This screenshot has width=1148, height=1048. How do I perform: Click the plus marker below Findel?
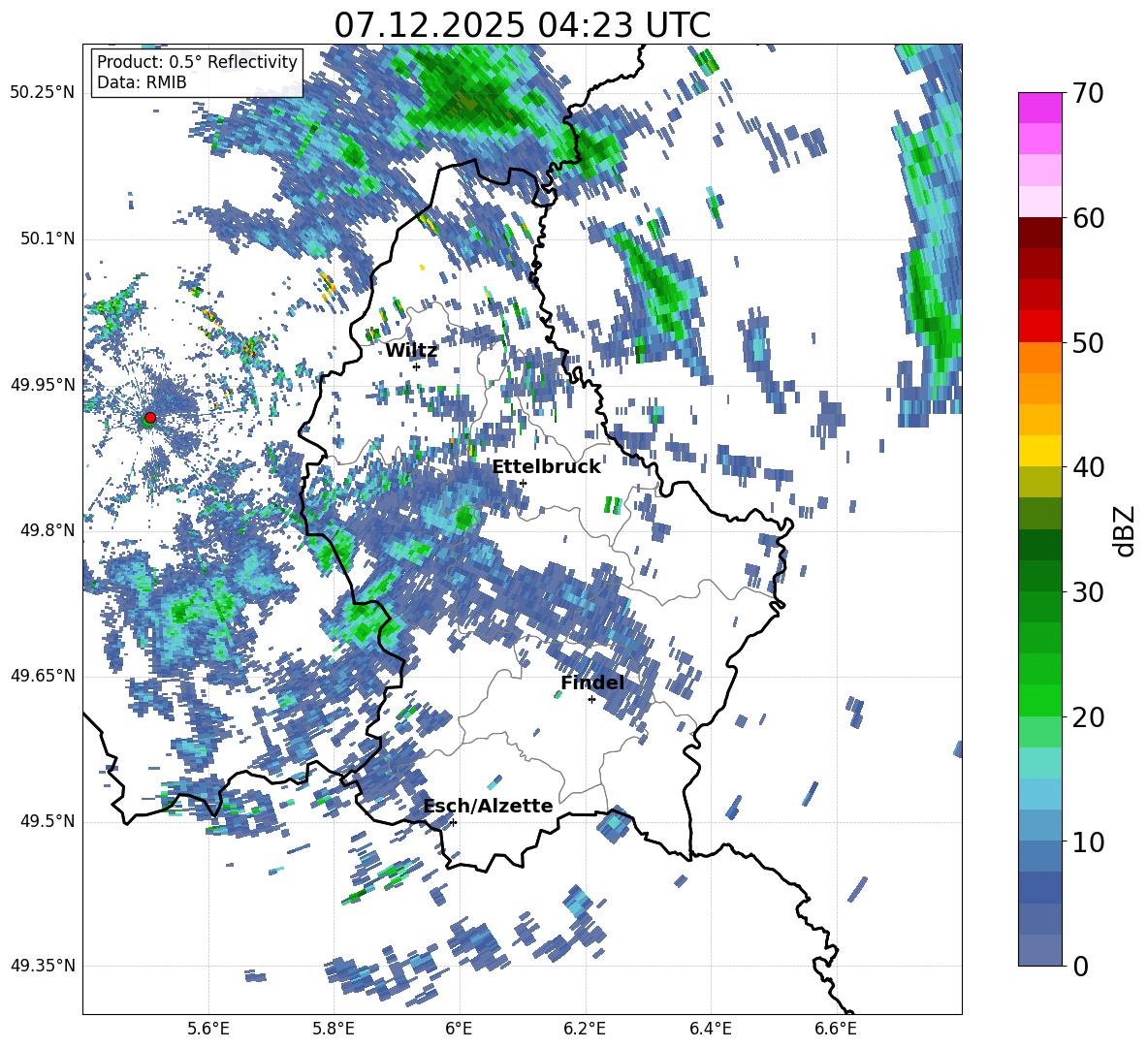(x=591, y=700)
